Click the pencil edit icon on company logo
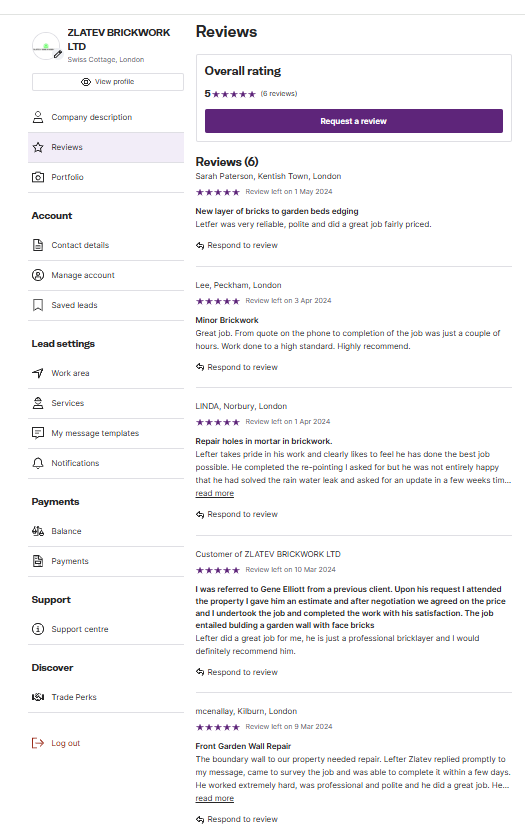 click(x=57, y=54)
